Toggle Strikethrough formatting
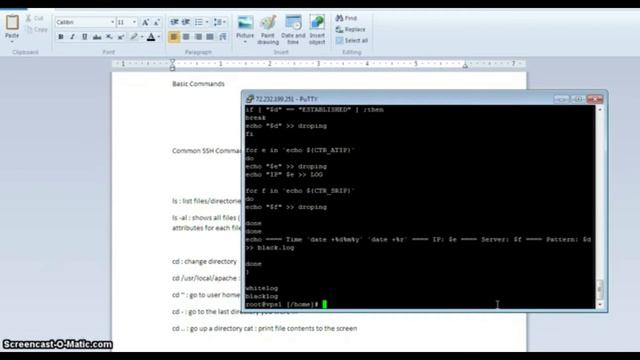Screen dimensions: 640x360 coord(97,37)
